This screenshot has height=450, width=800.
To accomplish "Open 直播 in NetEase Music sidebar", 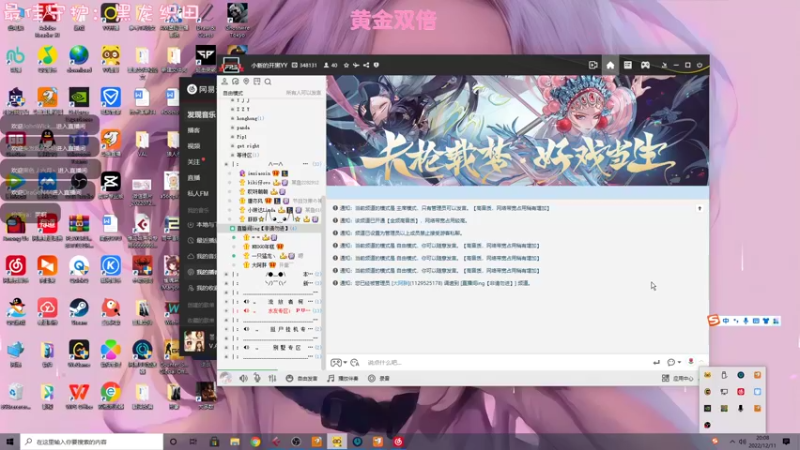I will point(193,178).
